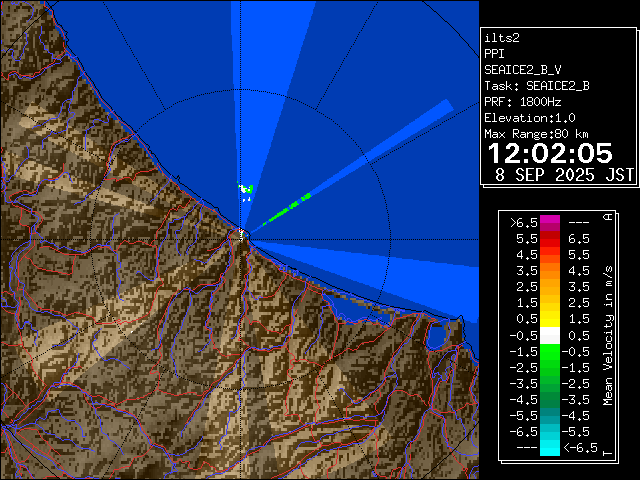Click the cyan <-6.5 velocity swatch
Screen dimensions: 640x480
(549, 447)
